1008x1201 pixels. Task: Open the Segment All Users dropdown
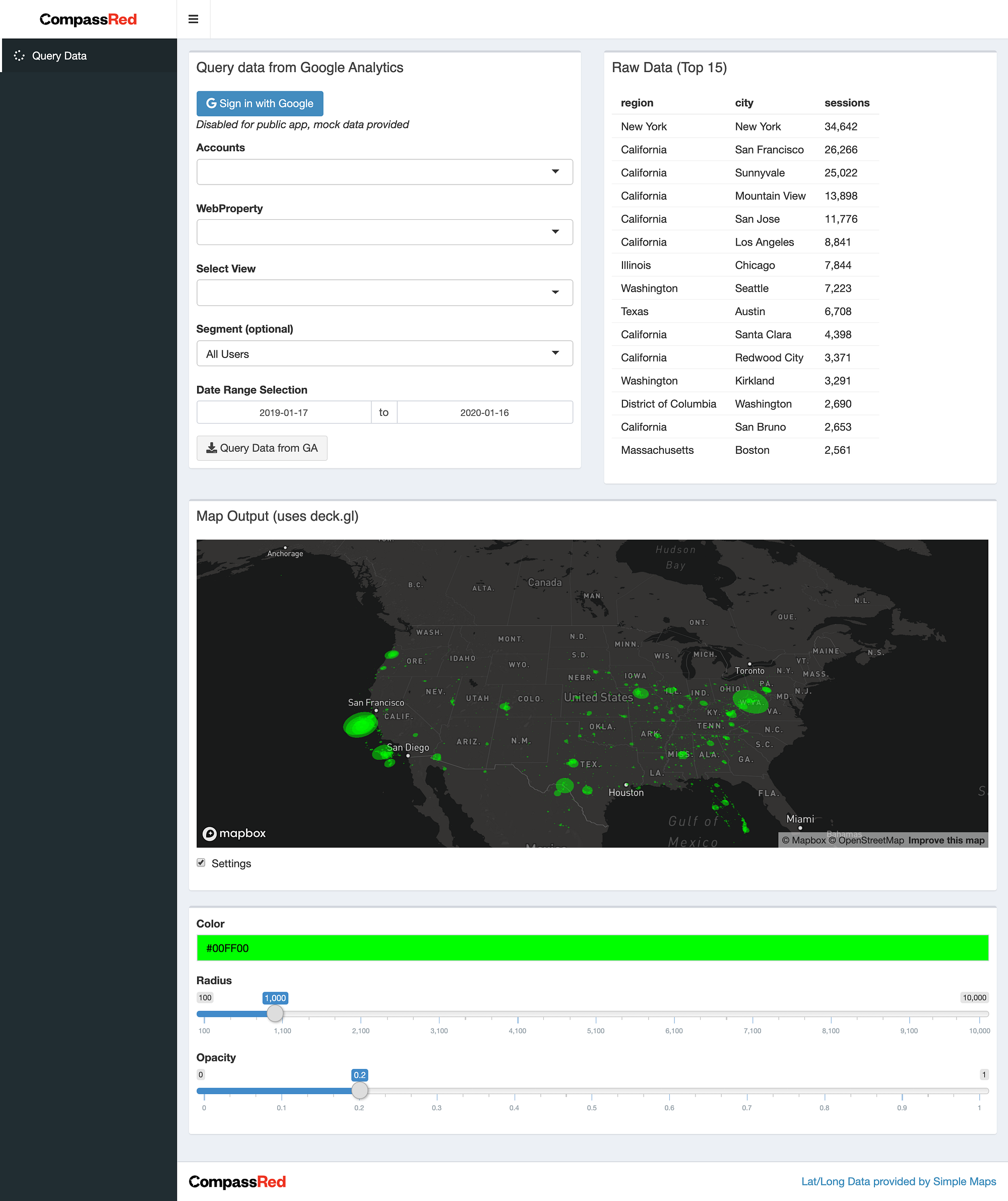click(384, 353)
